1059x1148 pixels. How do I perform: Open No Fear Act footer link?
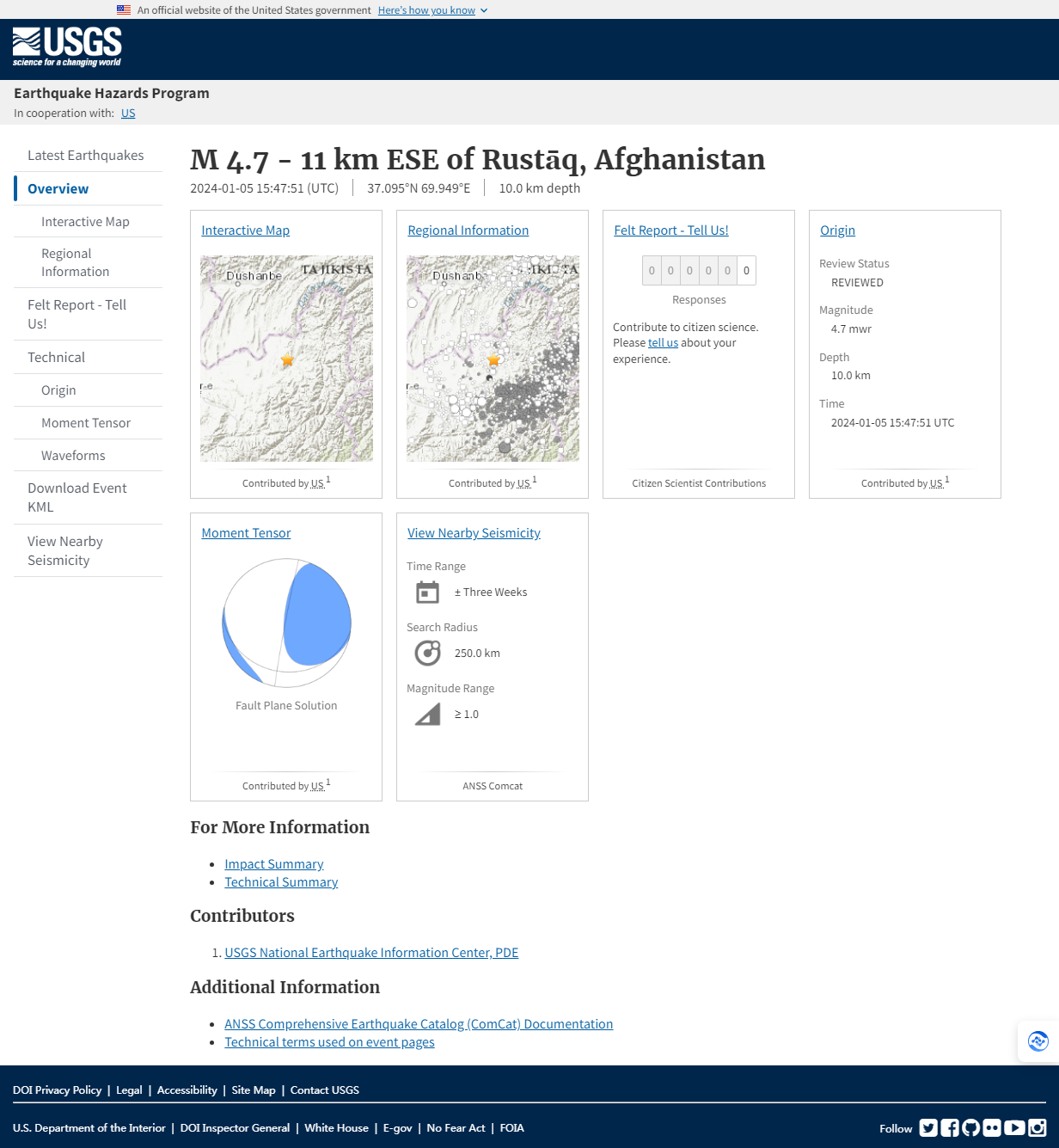tap(456, 1128)
